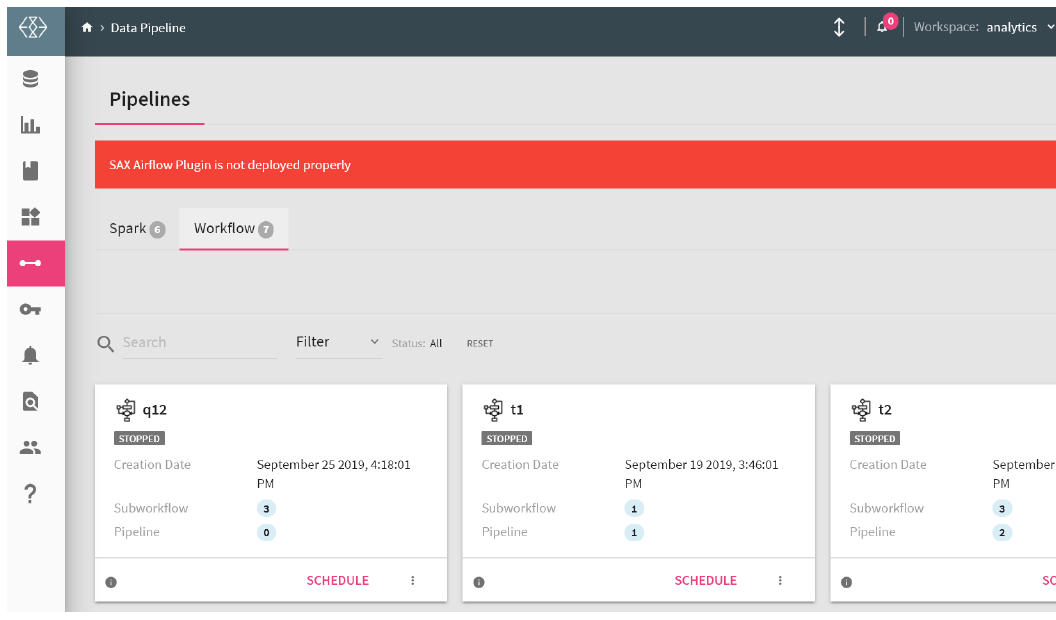Click SCHEDULE on the q12 workflow
Screen dimensions: 1056x620
[x=337, y=580]
